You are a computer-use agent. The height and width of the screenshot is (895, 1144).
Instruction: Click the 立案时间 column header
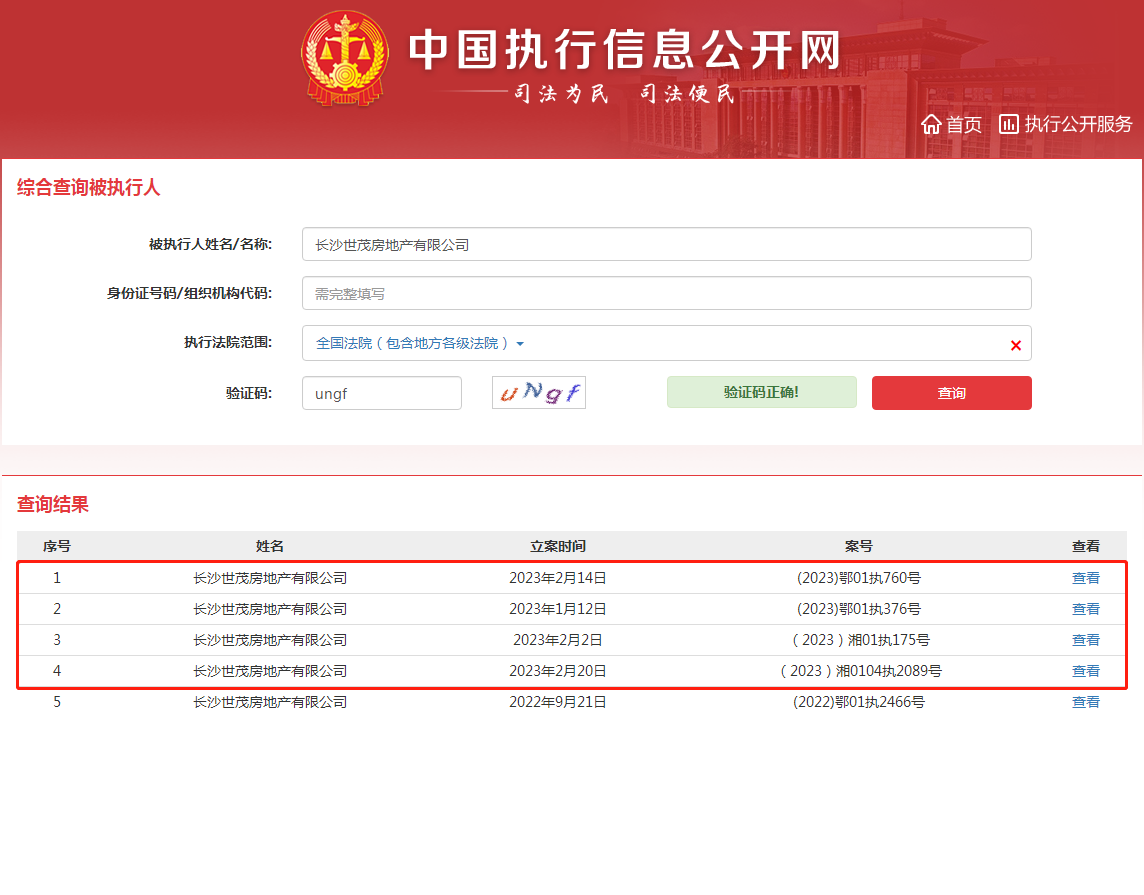[557, 546]
